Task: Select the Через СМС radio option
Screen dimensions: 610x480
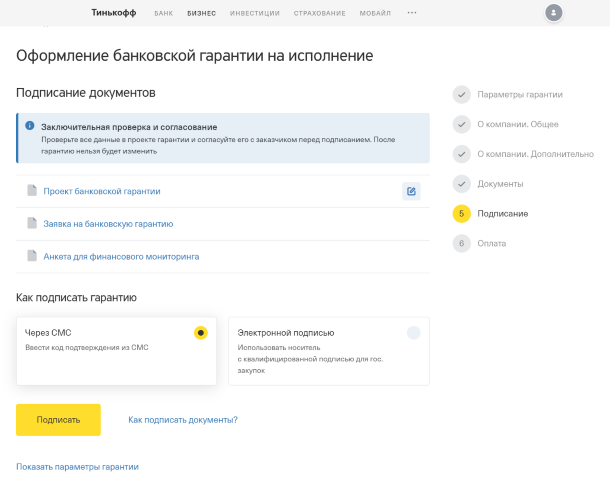Action: click(x=201, y=333)
